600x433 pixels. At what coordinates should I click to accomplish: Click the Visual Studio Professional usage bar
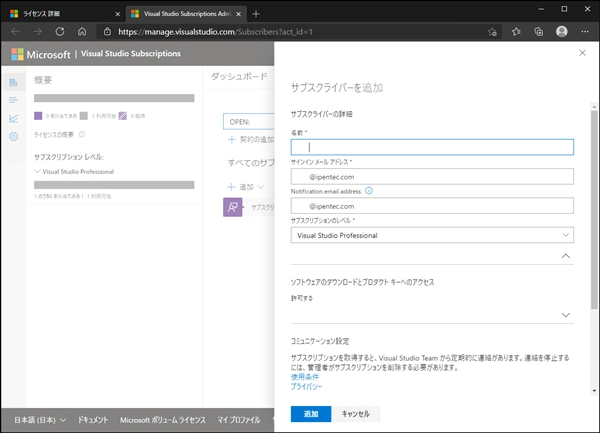point(114,185)
